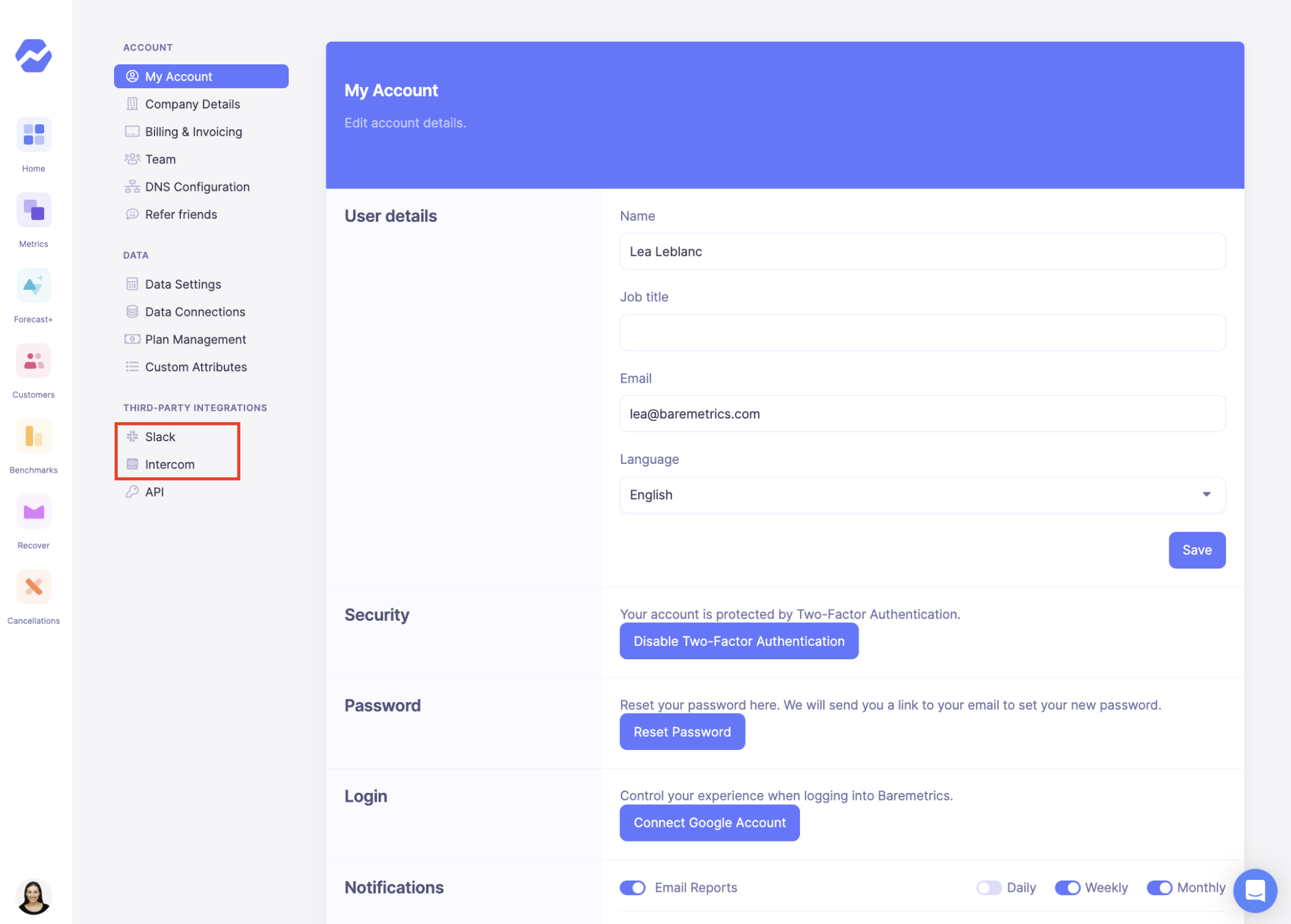Click the Benchmarks icon
Viewport: 1291px width, 924px height.
pos(33,436)
